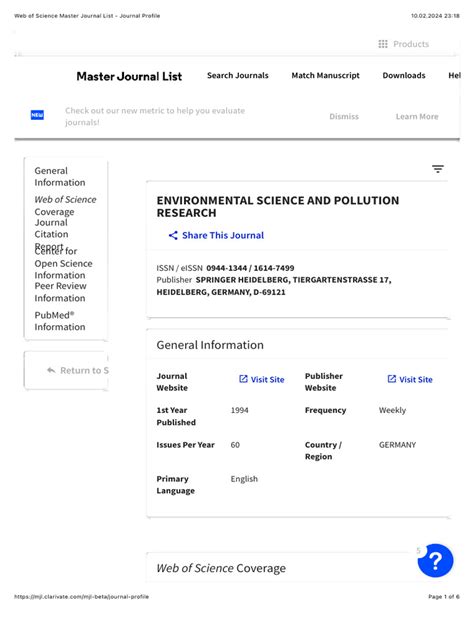474x632 pixels.
Task: Click the Frequency value Weekly
Action: (x=392, y=410)
